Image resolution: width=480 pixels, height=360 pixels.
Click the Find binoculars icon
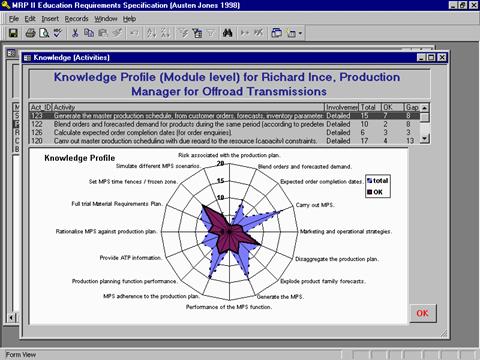[227, 33]
